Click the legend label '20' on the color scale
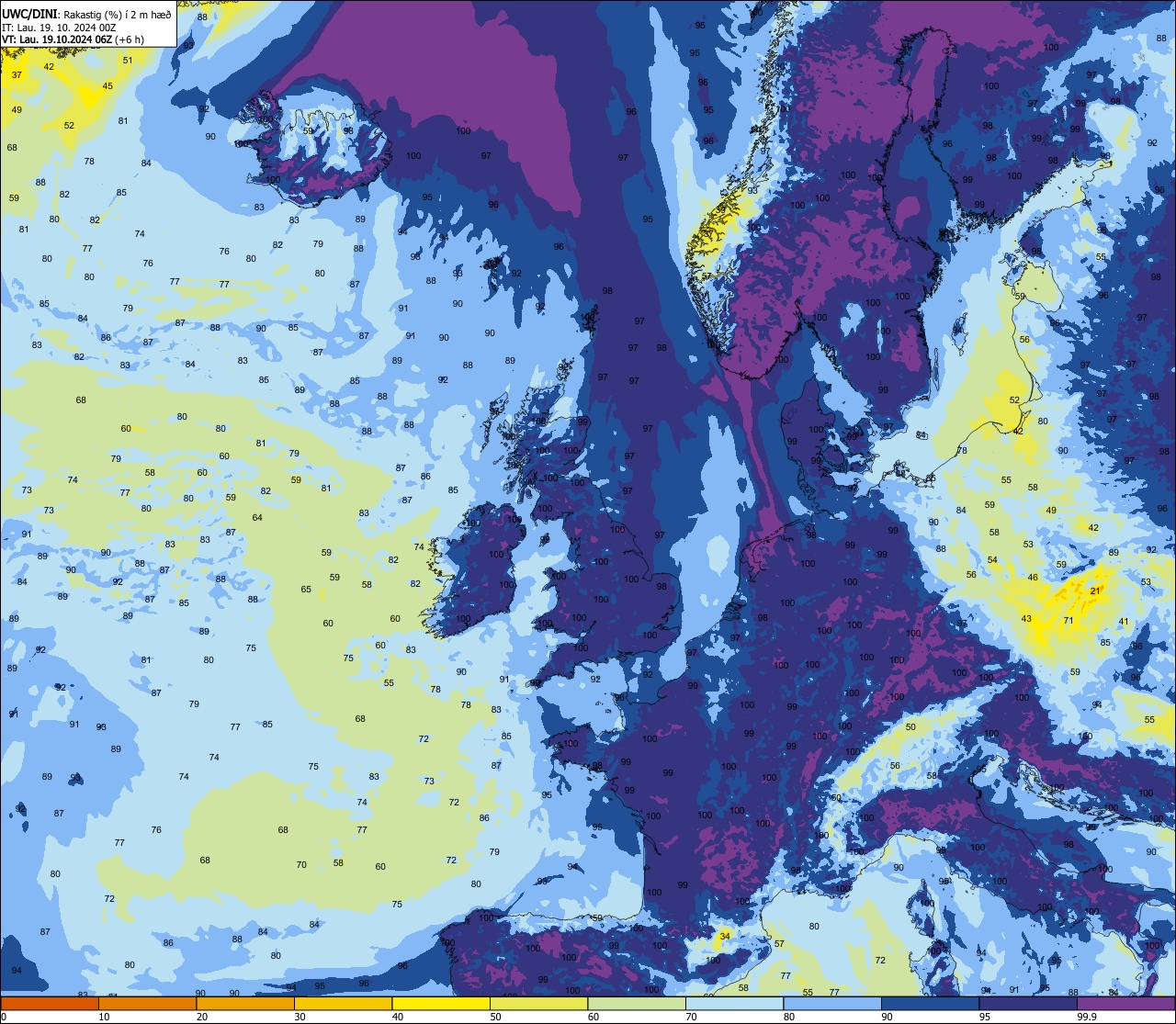The image size is (1176, 1024). click(202, 1017)
